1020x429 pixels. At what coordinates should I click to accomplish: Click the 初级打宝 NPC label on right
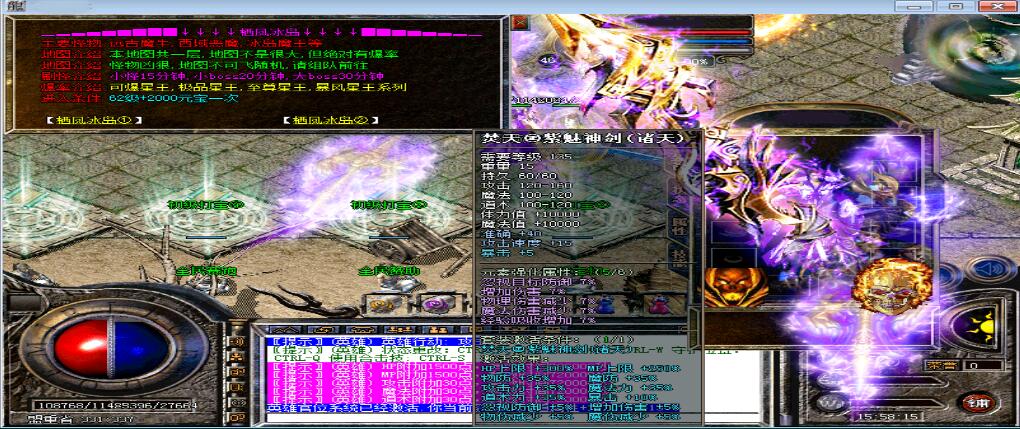388,205
